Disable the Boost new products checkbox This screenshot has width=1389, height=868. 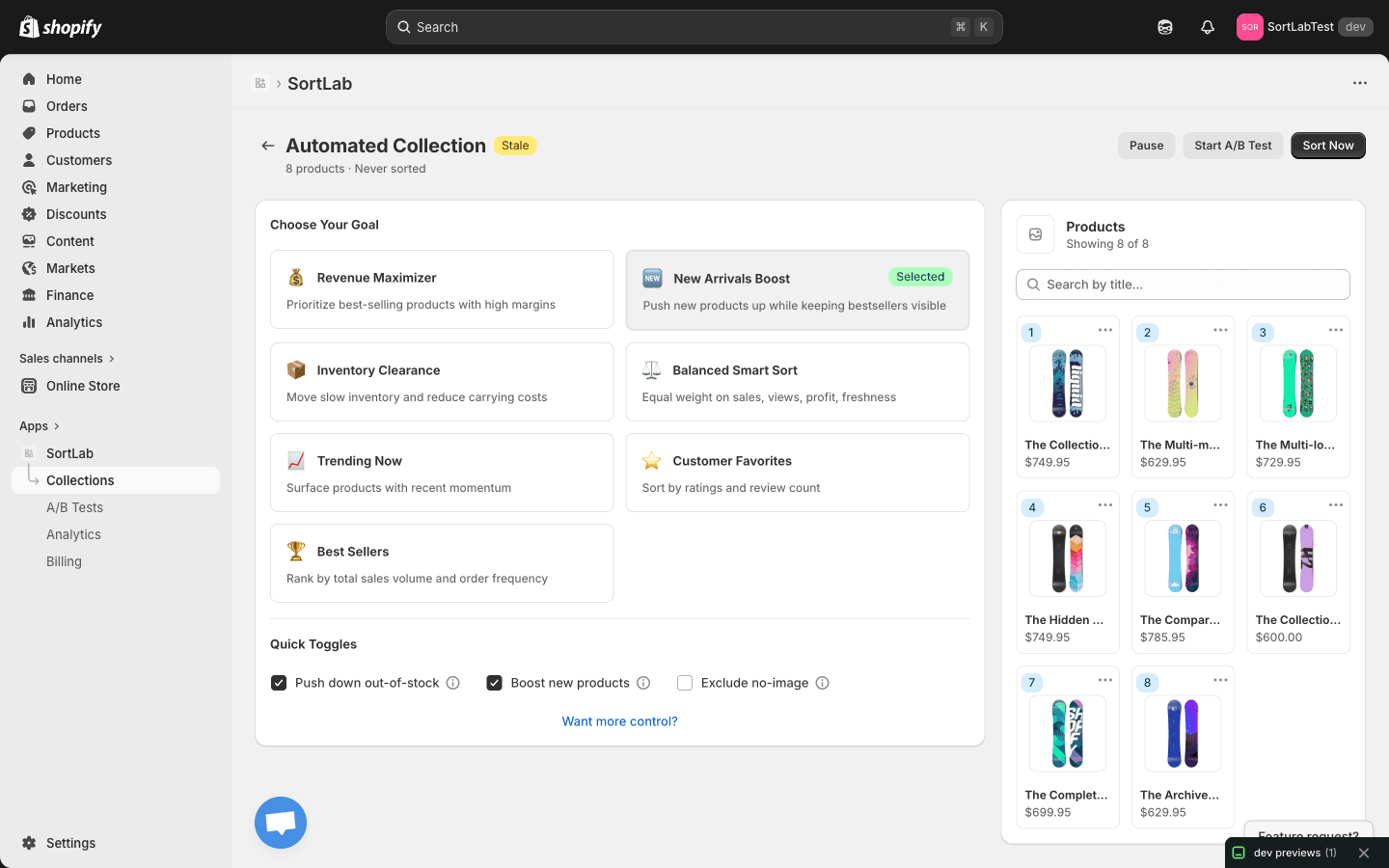pos(495,683)
